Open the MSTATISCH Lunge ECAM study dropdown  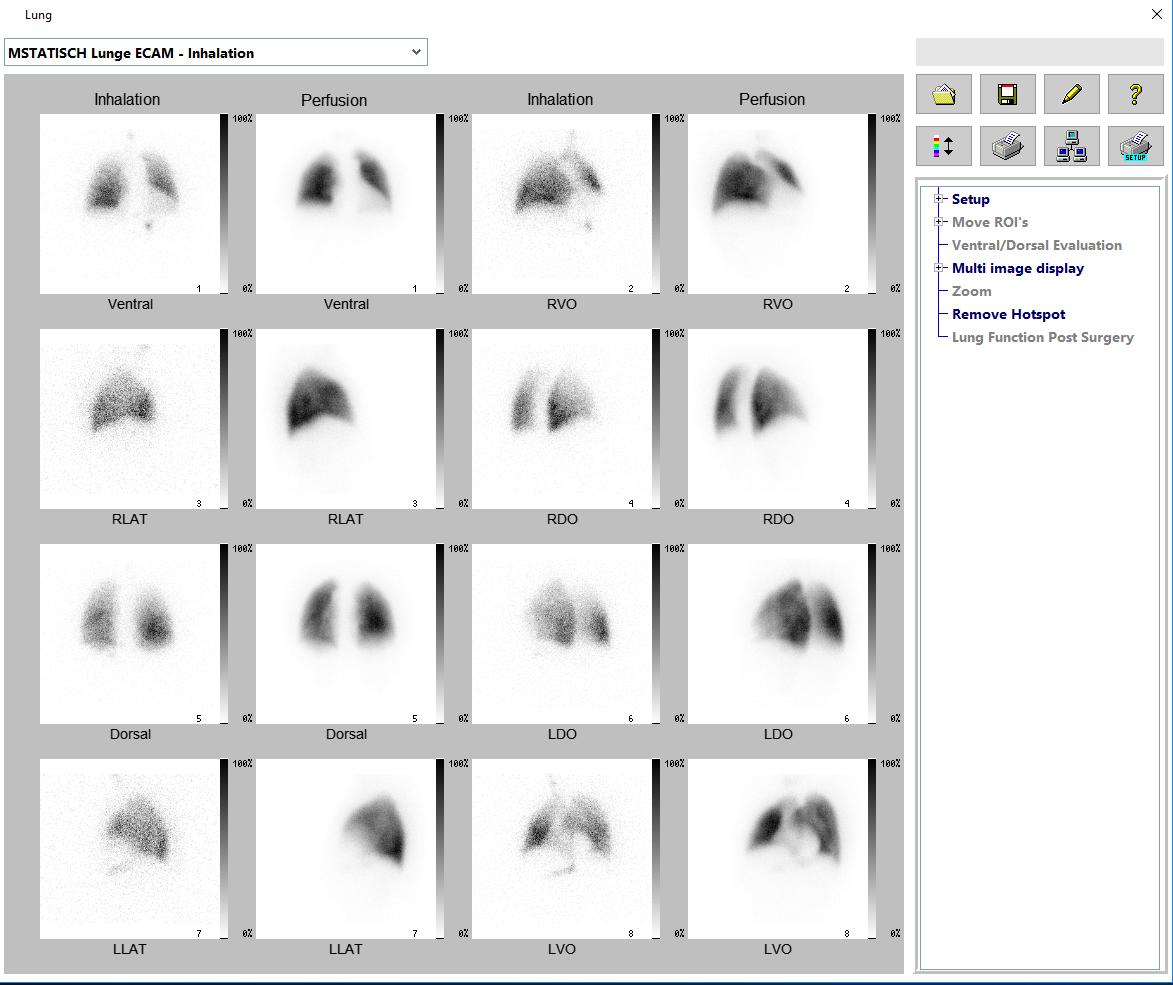[416, 53]
